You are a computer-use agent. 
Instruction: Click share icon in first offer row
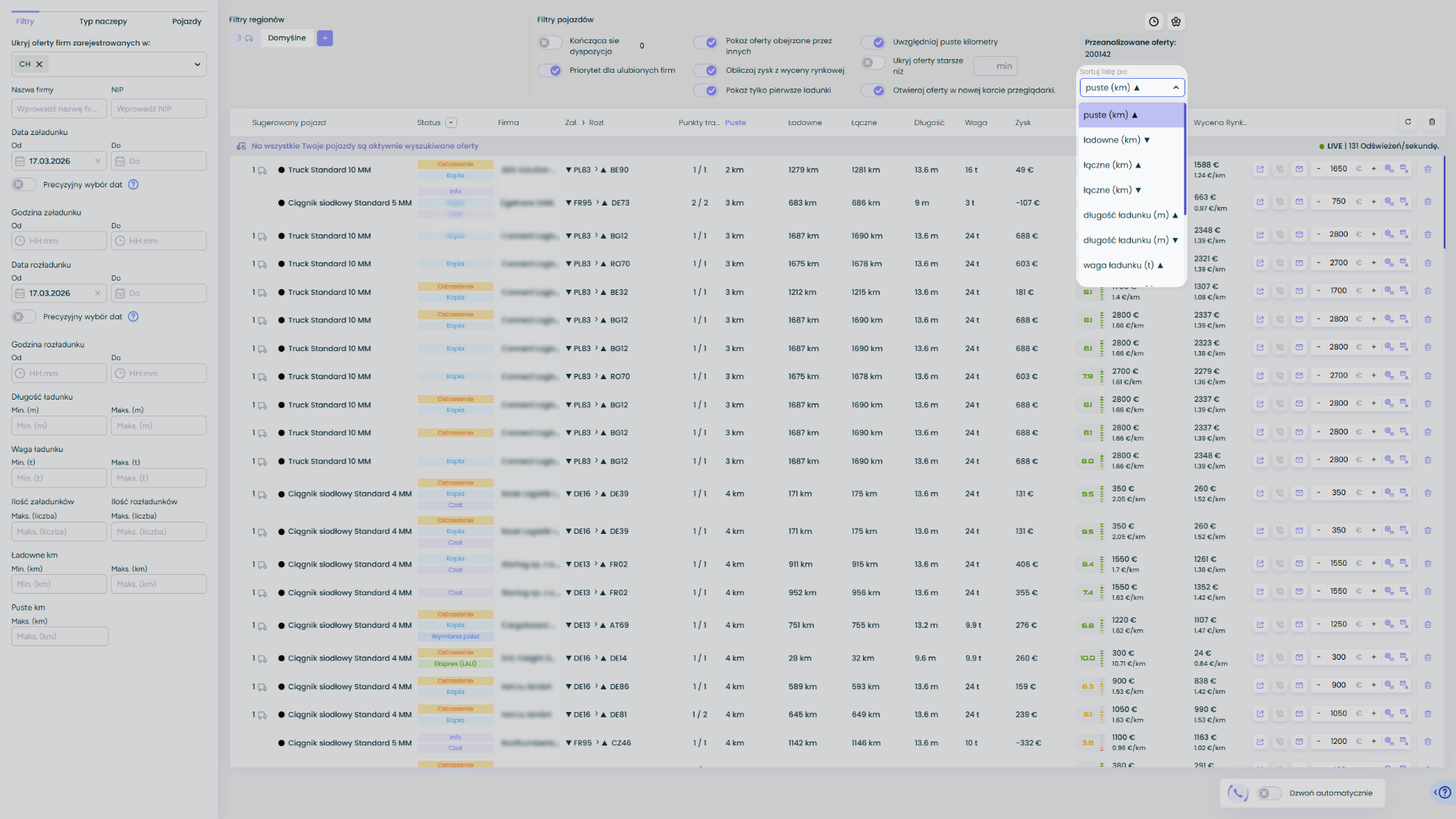(x=1260, y=169)
